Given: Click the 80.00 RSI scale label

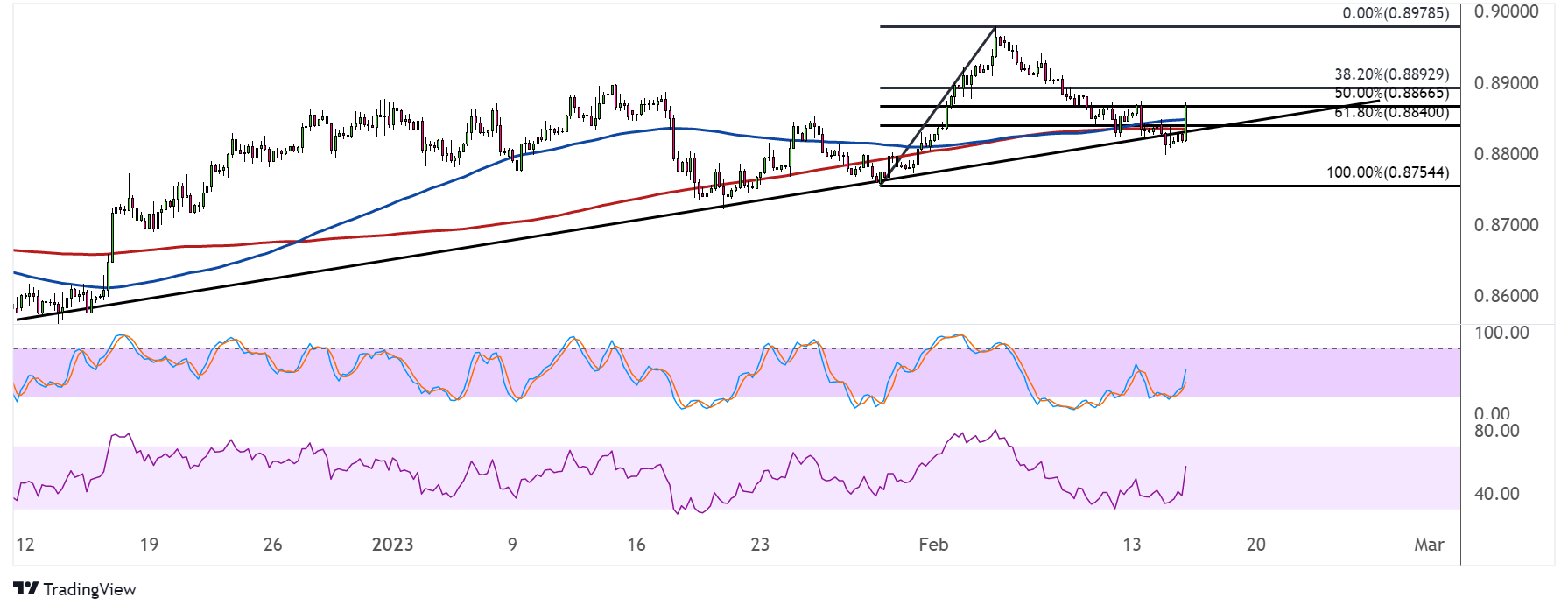Looking at the screenshot, I should pos(1497,431).
